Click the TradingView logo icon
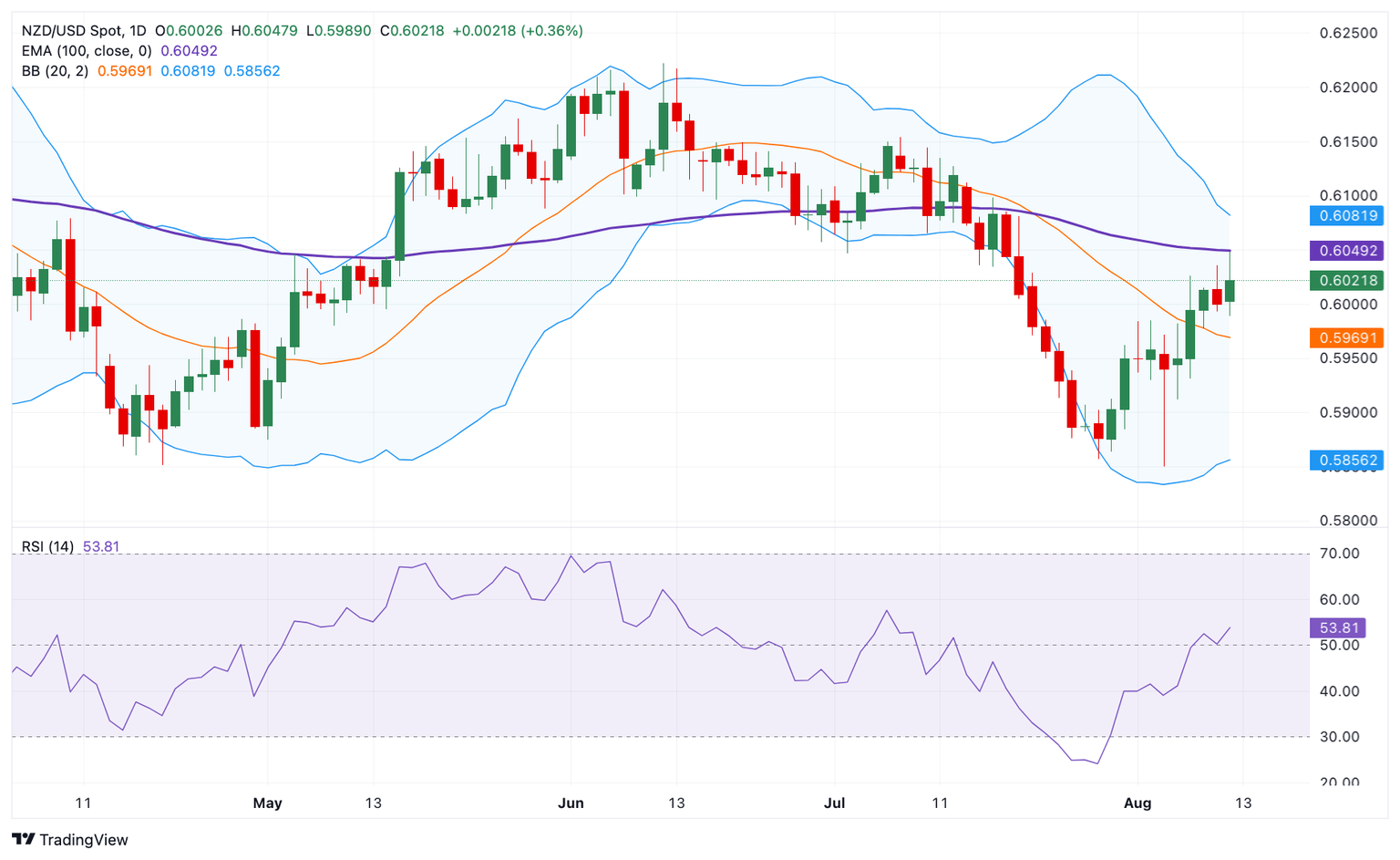 coord(24,839)
